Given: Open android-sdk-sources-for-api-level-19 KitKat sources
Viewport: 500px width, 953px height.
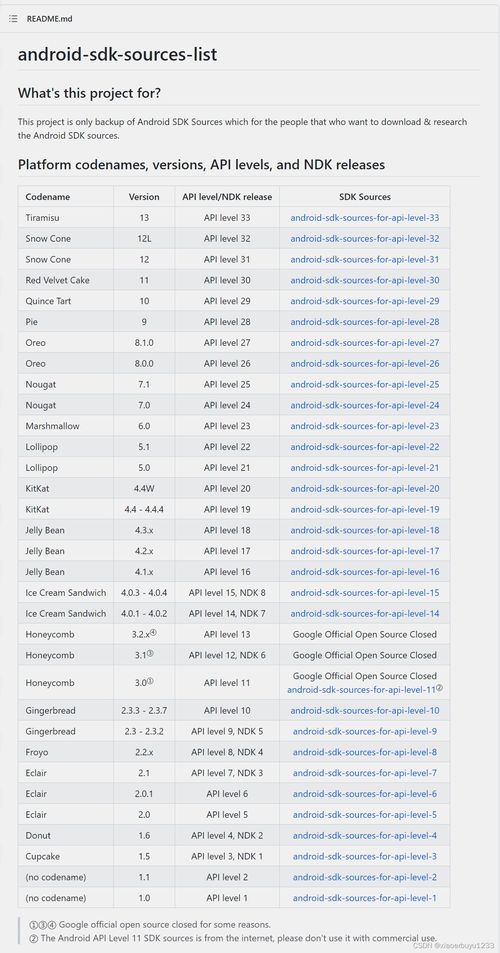Looking at the screenshot, I should click(x=365, y=509).
